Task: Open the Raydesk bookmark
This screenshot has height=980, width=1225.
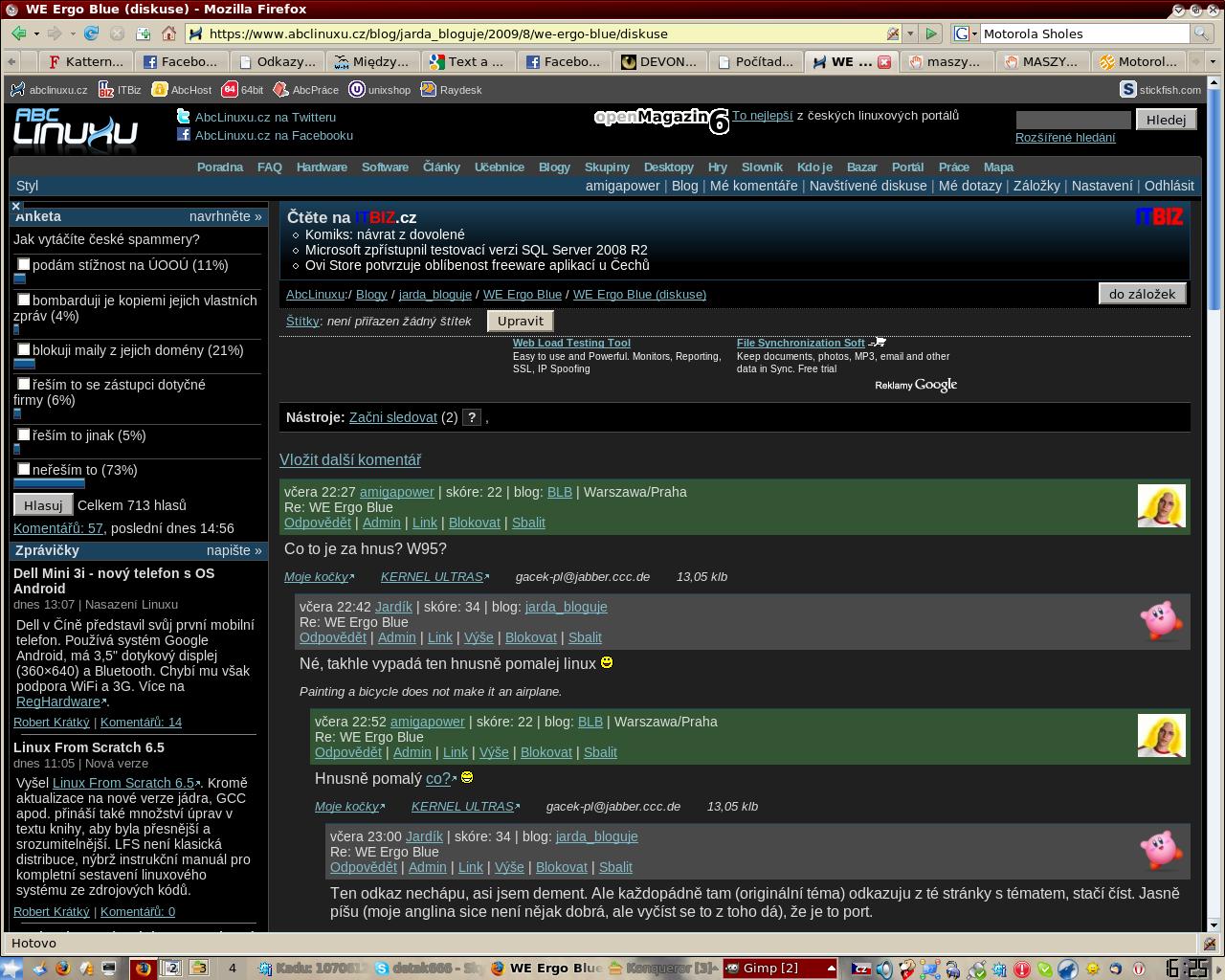Action: point(452,90)
